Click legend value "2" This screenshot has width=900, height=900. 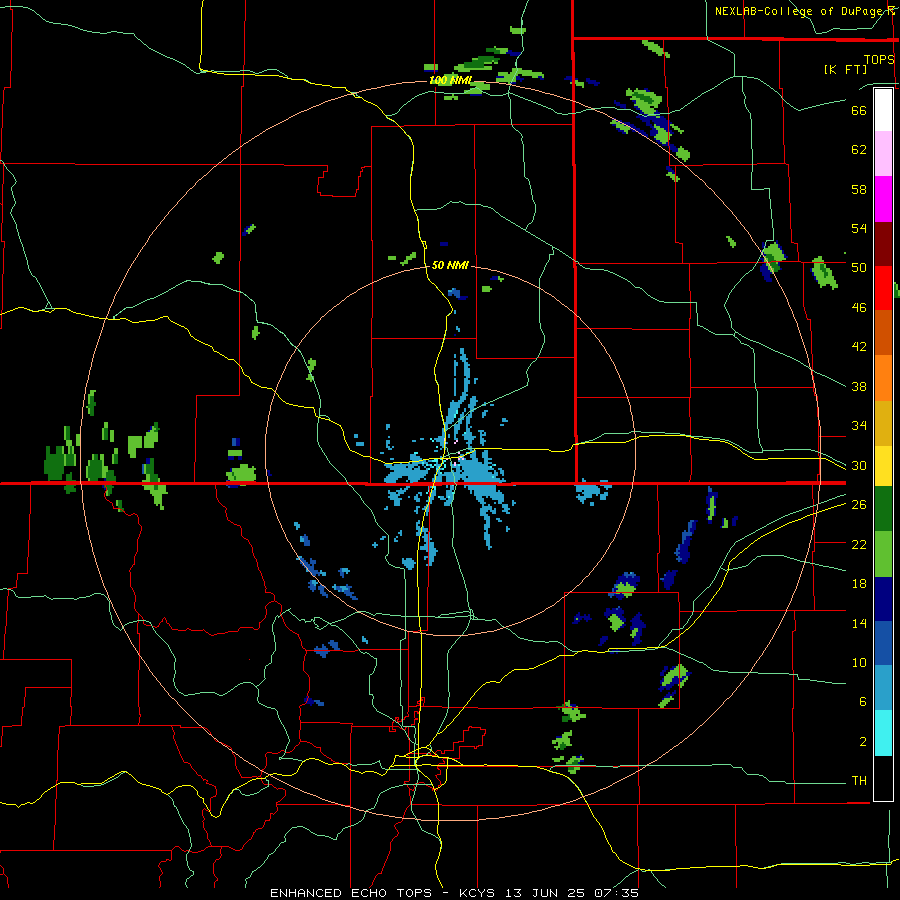click(x=863, y=742)
